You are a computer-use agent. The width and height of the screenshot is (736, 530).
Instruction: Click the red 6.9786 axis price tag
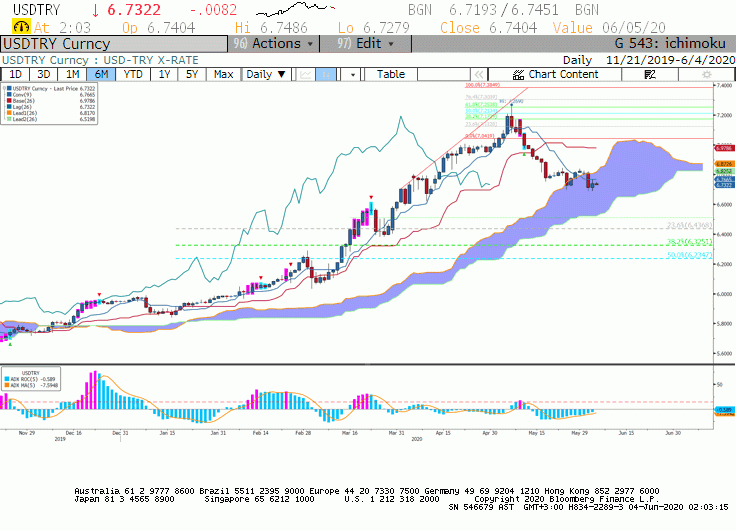click(x=724, y=148)
